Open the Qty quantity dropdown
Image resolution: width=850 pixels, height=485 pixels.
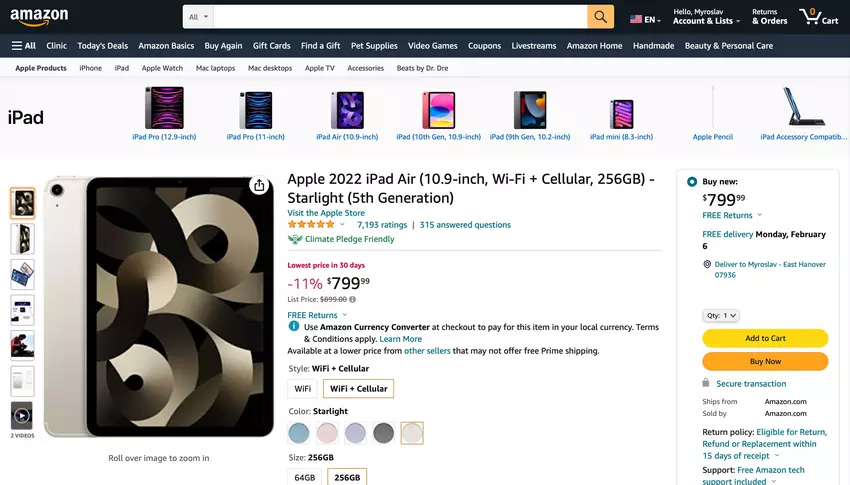coord(720,316)
